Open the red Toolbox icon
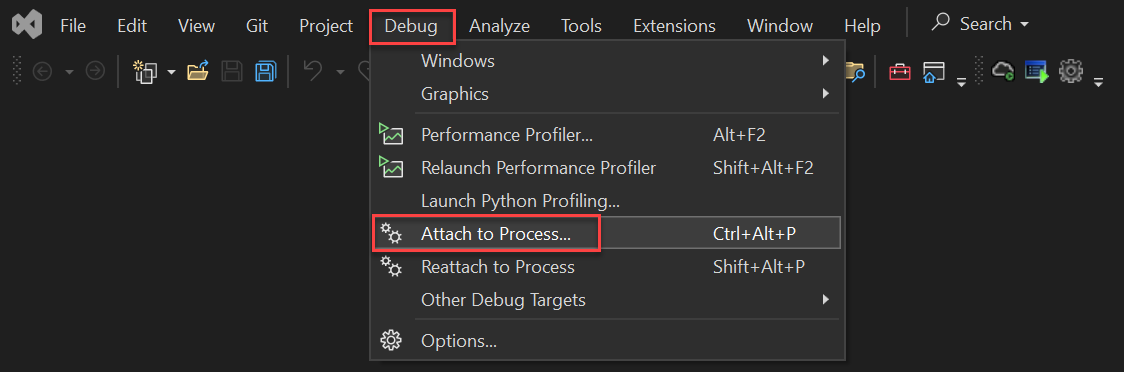 pyautogui.click(x=900, y=71)
